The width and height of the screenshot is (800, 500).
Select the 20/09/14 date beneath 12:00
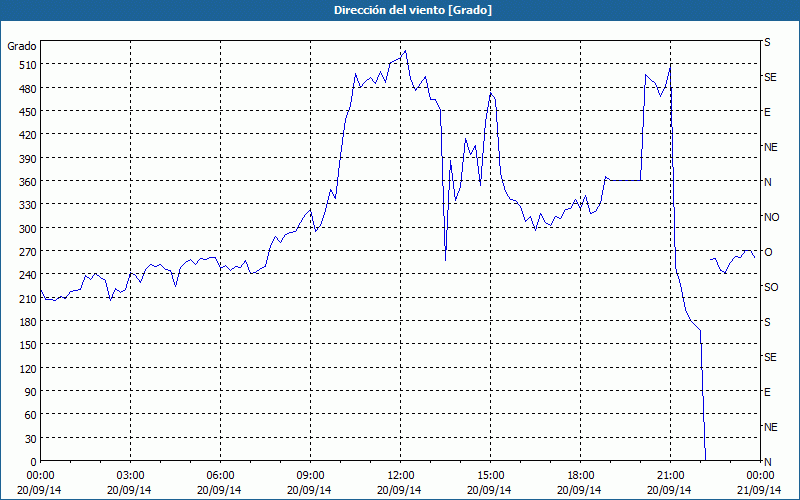click(399, 490)
